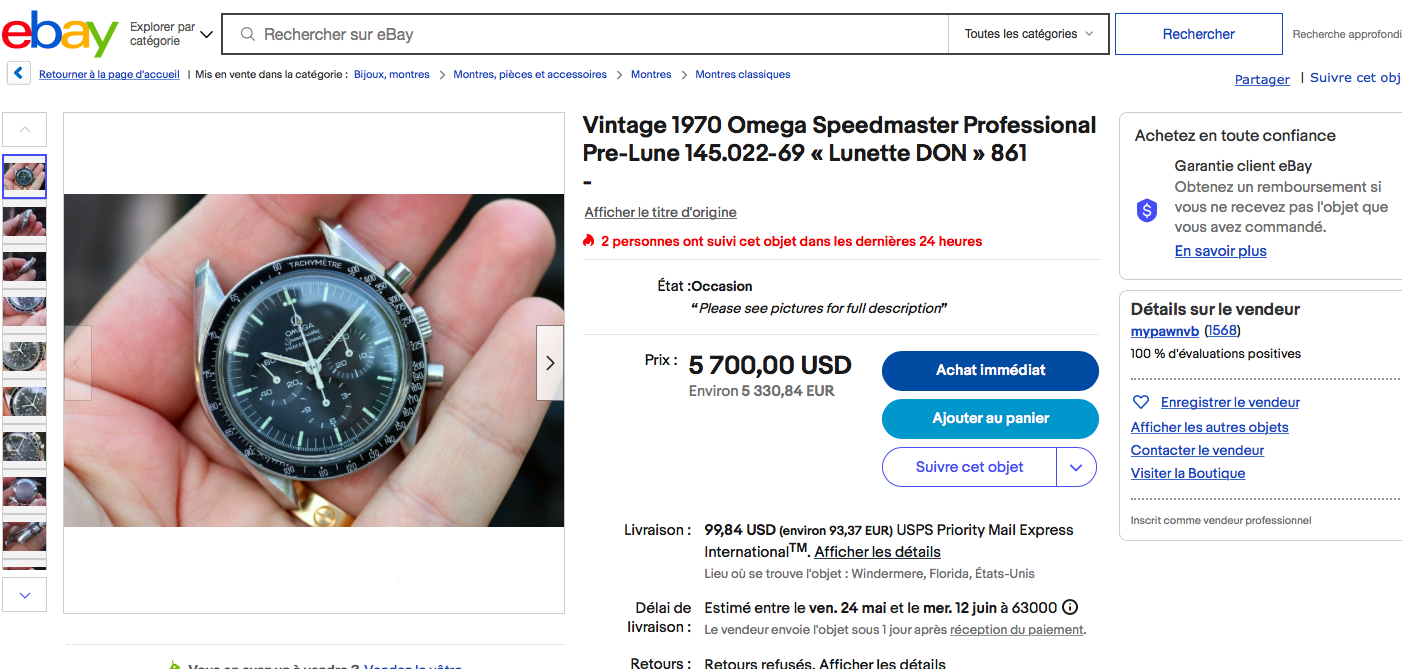This screenshot has height=669, width=1402.
Task: Open the Explorer par catégorie menu
Action: 171,34
